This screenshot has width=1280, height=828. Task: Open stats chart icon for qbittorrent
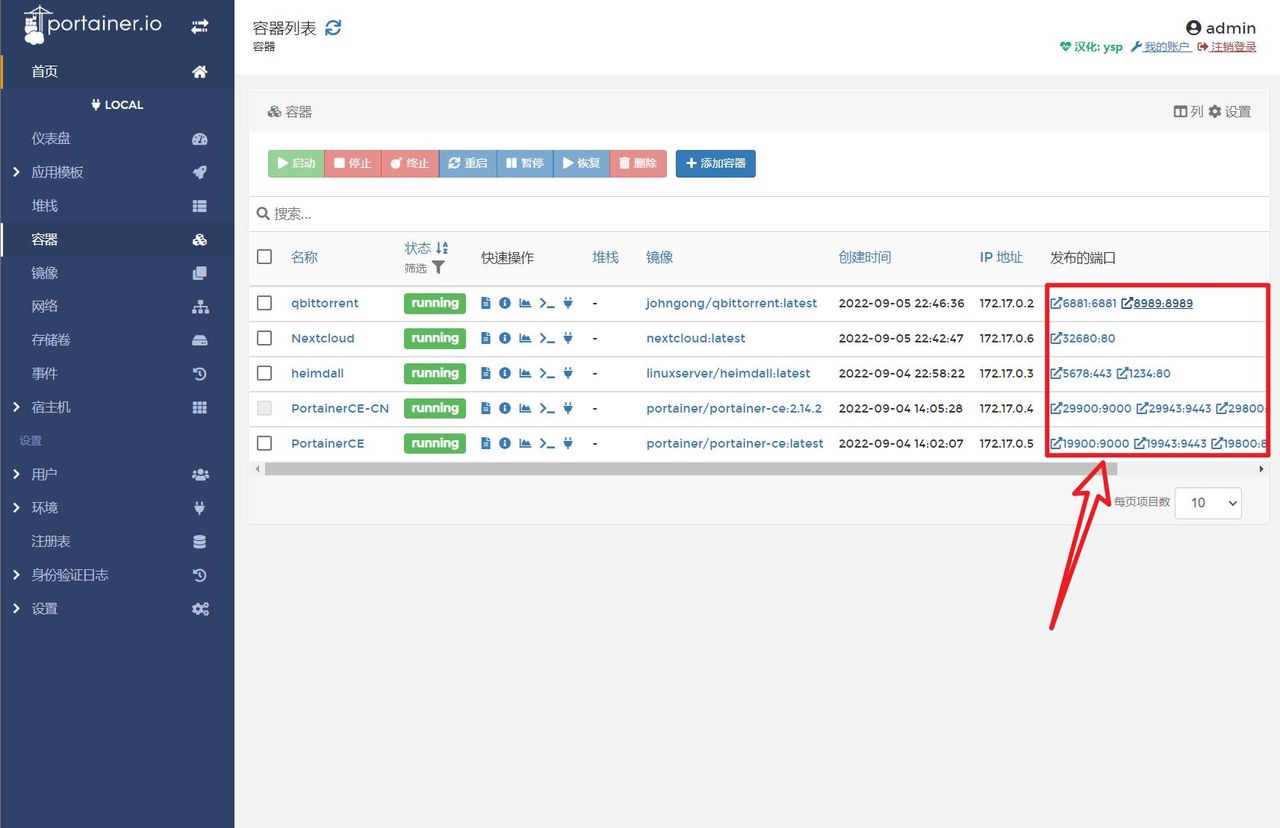(525, 303)
